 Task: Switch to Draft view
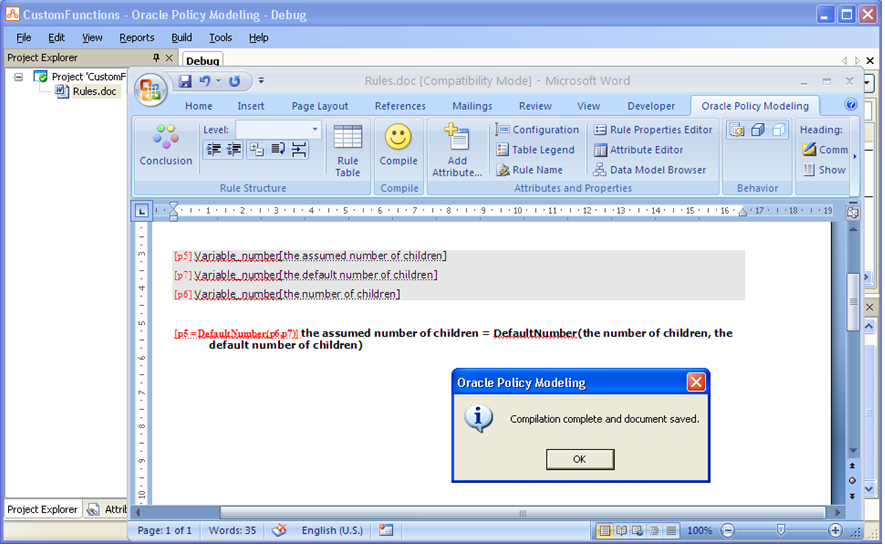671,531
